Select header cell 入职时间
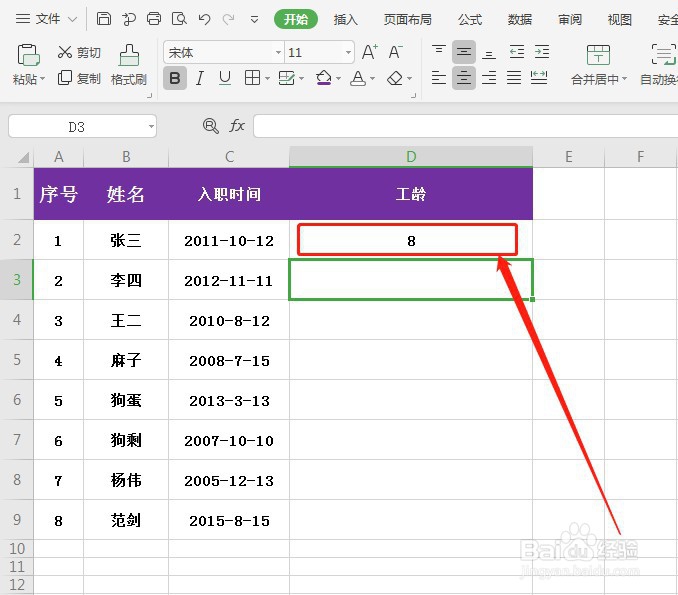This screenshot has width=678, height=595. [229, 194]
